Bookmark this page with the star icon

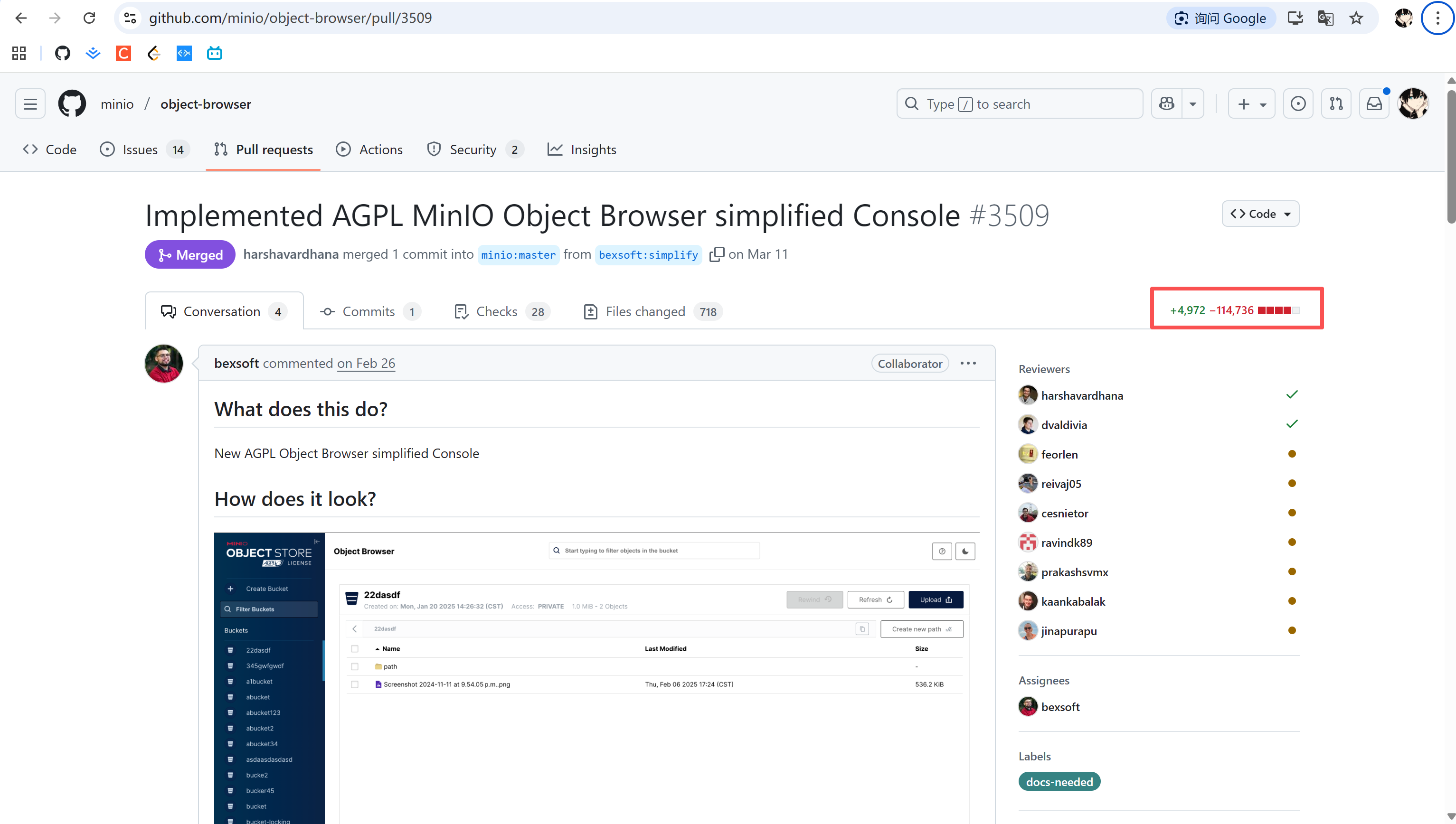1356,18
